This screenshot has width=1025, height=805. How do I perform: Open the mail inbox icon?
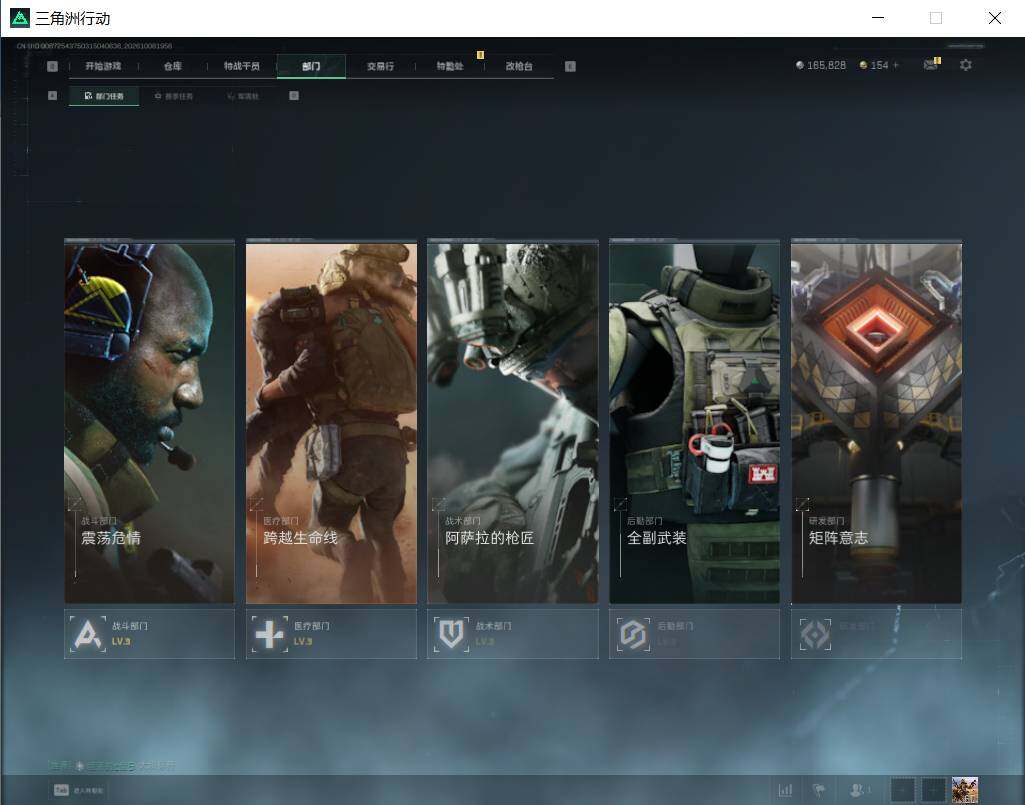931,65
